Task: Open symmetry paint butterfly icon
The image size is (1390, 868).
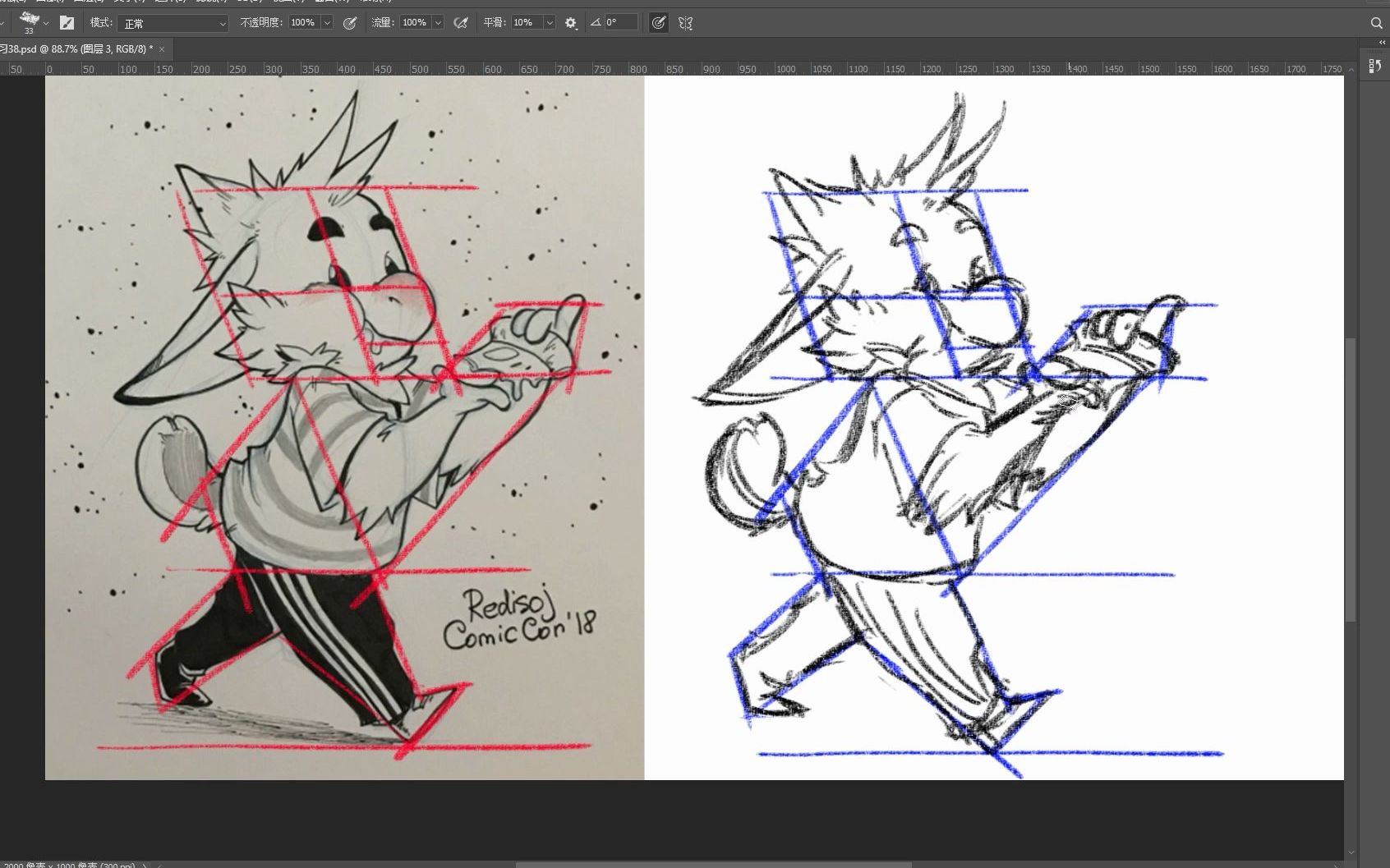Action: 686,23
